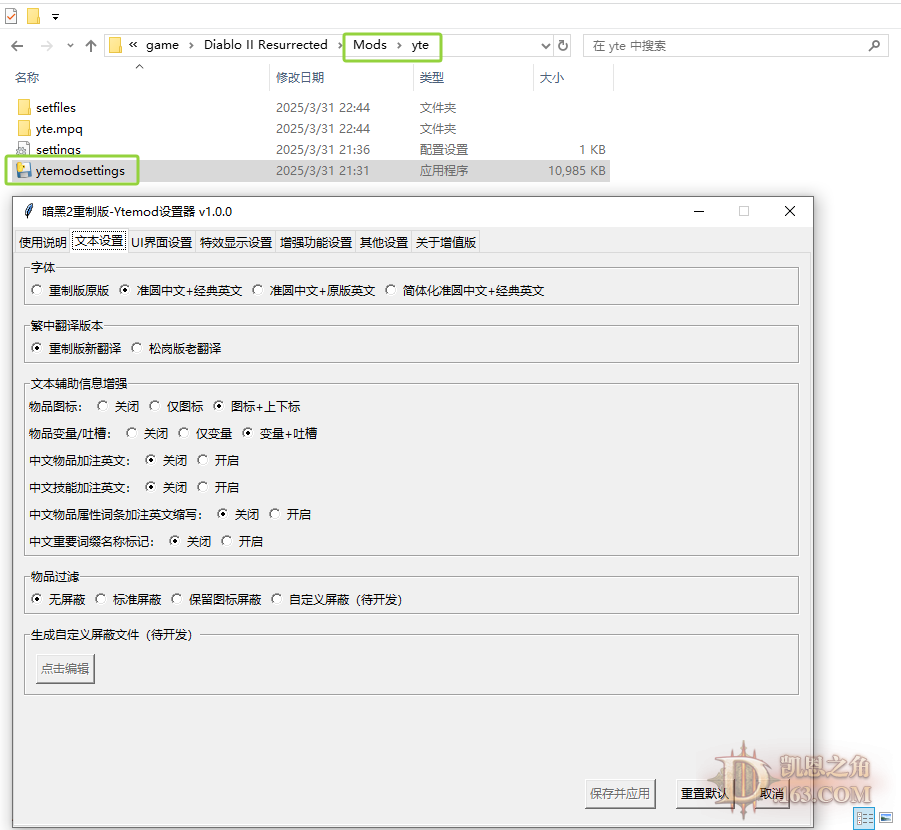Sort files by 名称 column
The image size is (901, 830).
(27, 78)
